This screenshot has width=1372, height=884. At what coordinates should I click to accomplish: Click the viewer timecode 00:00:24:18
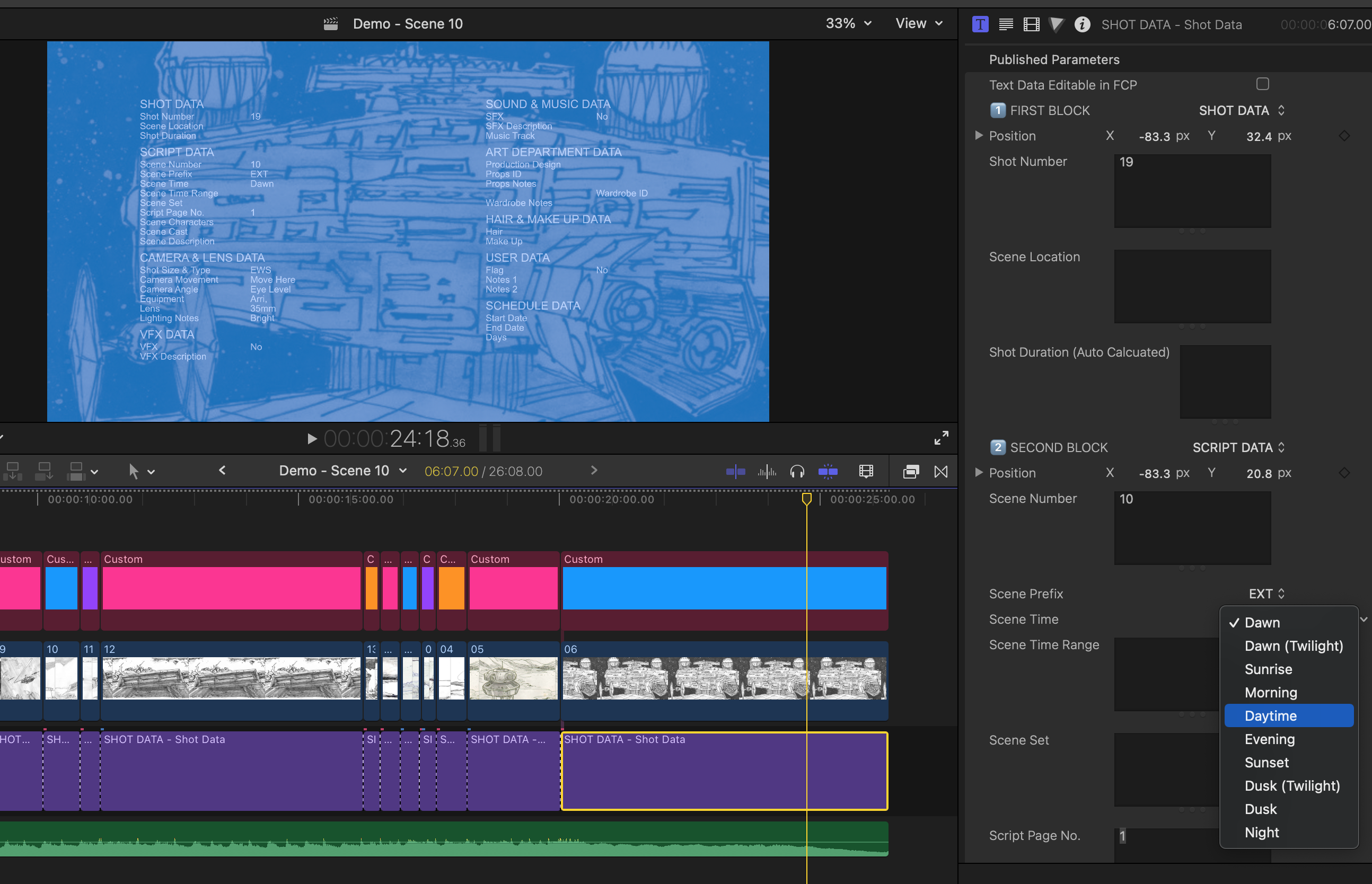click(x=395, y=439)
